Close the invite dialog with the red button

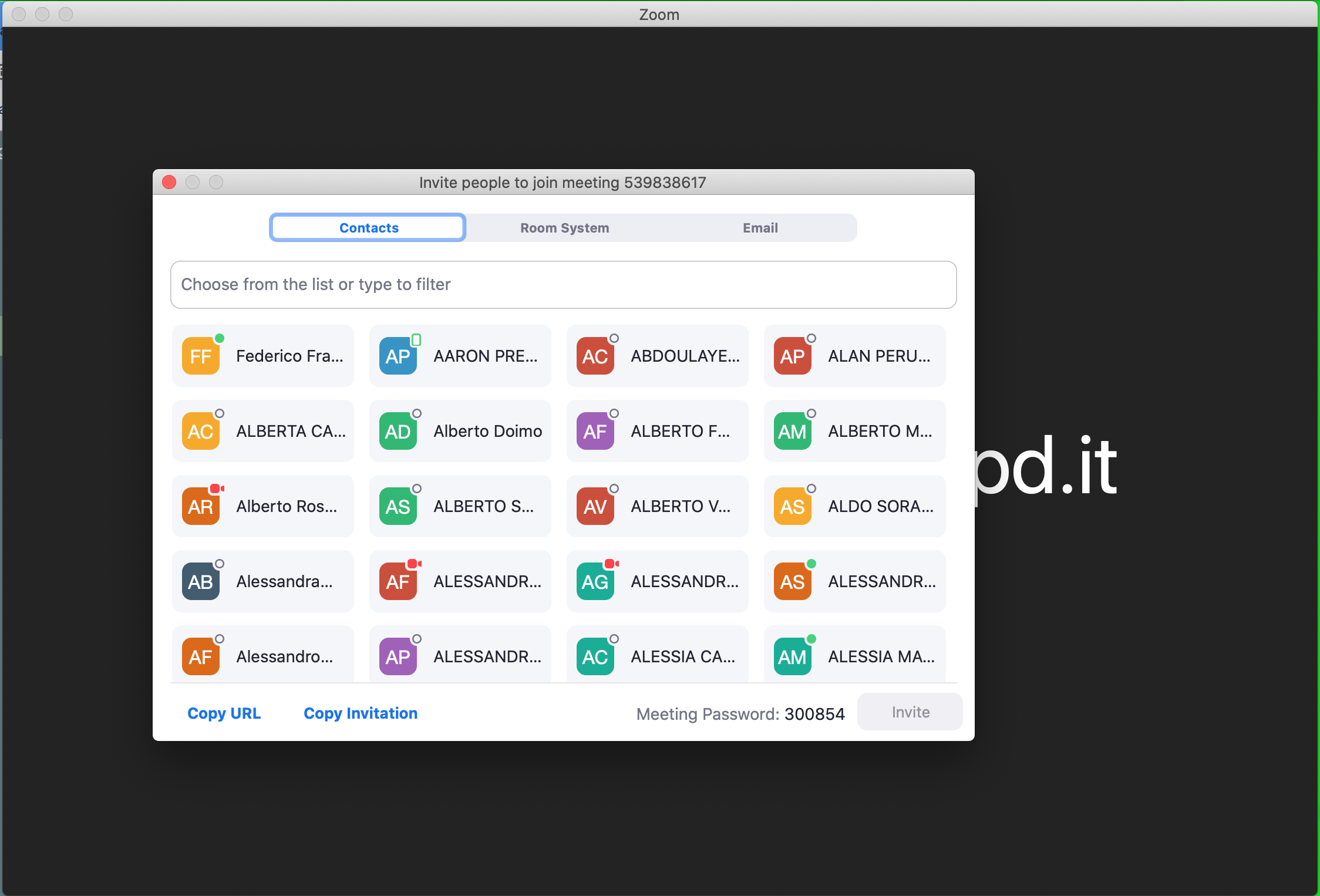169,182
